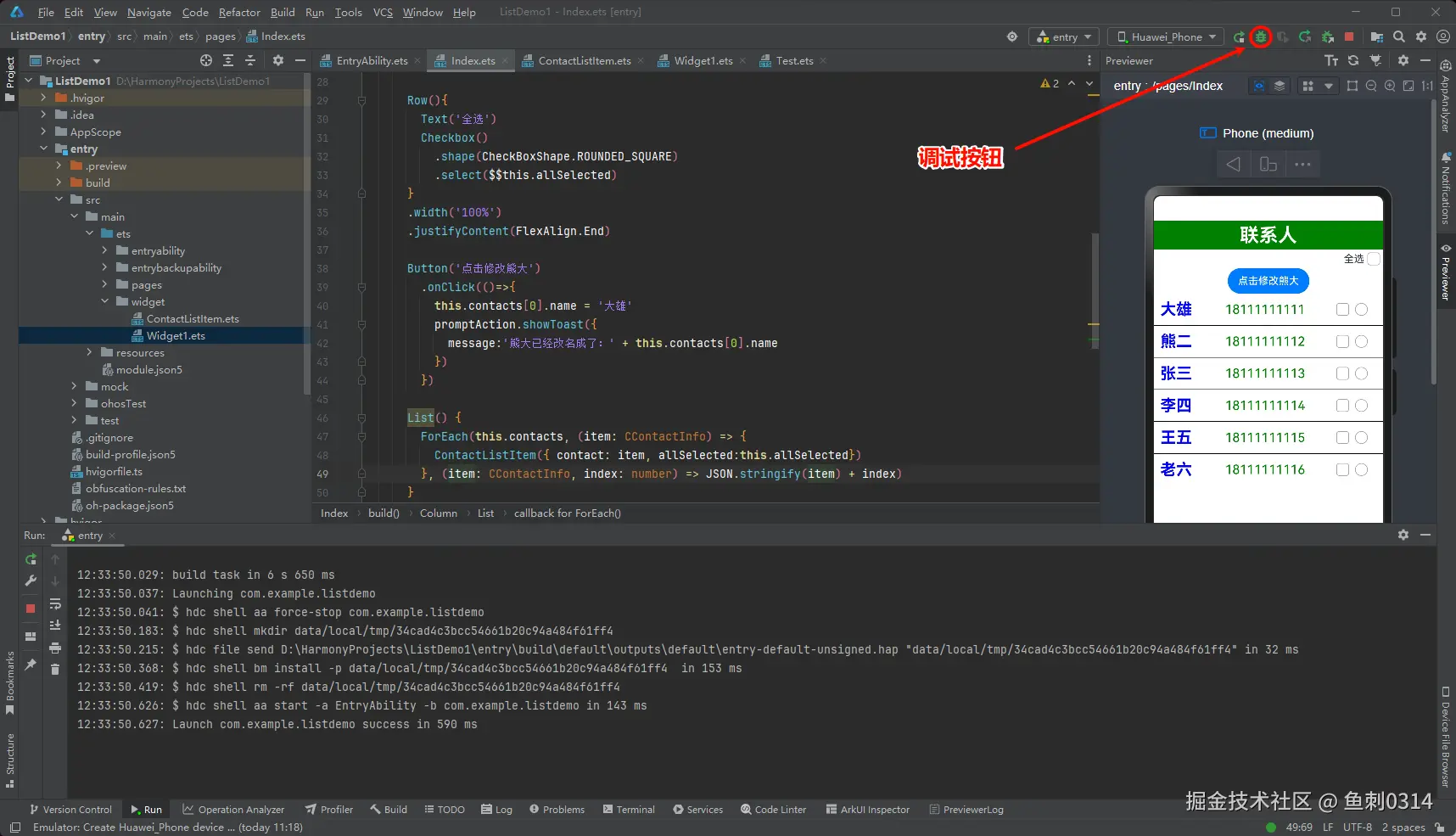Click the green Debug bug icon
The width and height of the screenshot is (1456, 836).
[x=1261, y=36]
